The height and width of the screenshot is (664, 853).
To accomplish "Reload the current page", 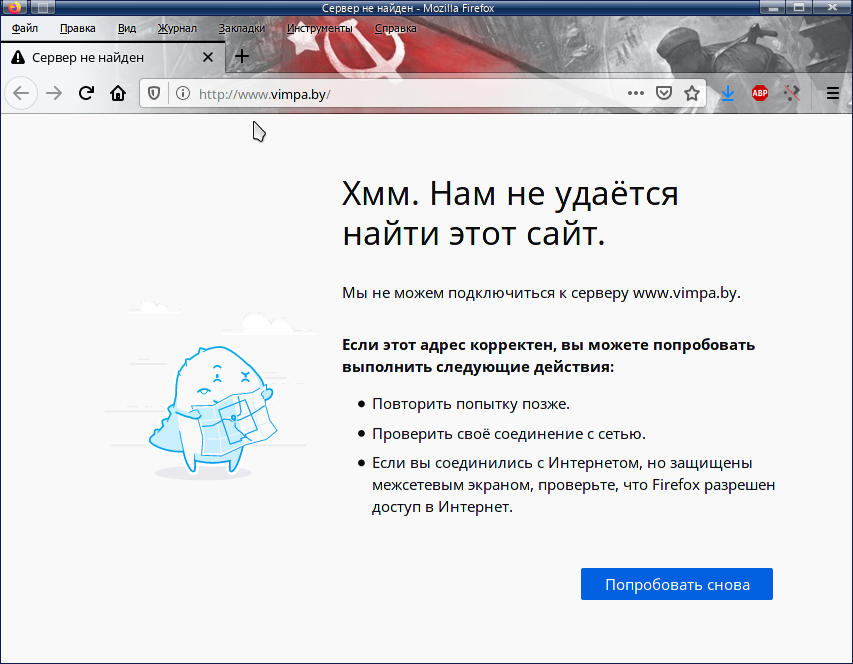I will pos(86,94).
